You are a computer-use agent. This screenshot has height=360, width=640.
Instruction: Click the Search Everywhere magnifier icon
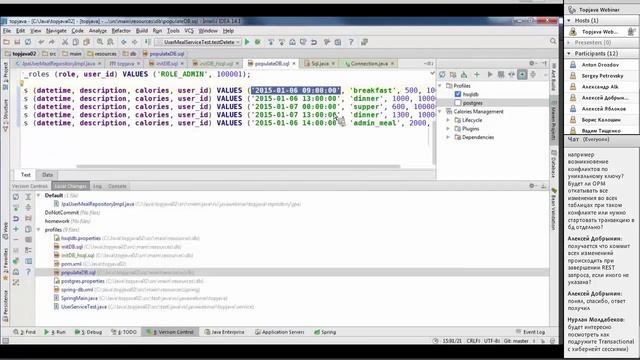click(x=553, y=41)
